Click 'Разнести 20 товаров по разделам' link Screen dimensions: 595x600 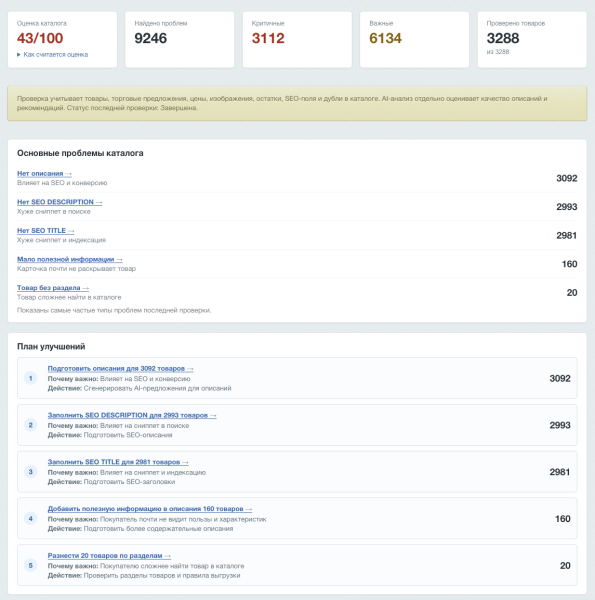click(x=109, y=556)
